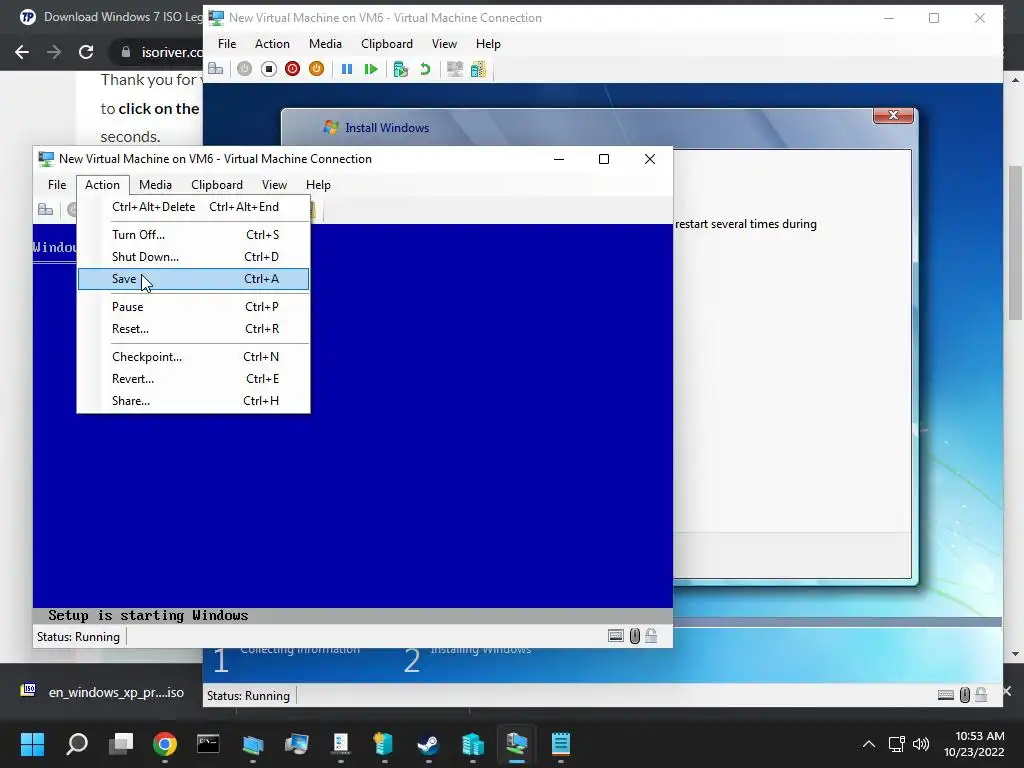Image resolution: width=1024 pixels, height=768 pixels.
Task: Open Help menu in front VM window
Action: (318, 185)
